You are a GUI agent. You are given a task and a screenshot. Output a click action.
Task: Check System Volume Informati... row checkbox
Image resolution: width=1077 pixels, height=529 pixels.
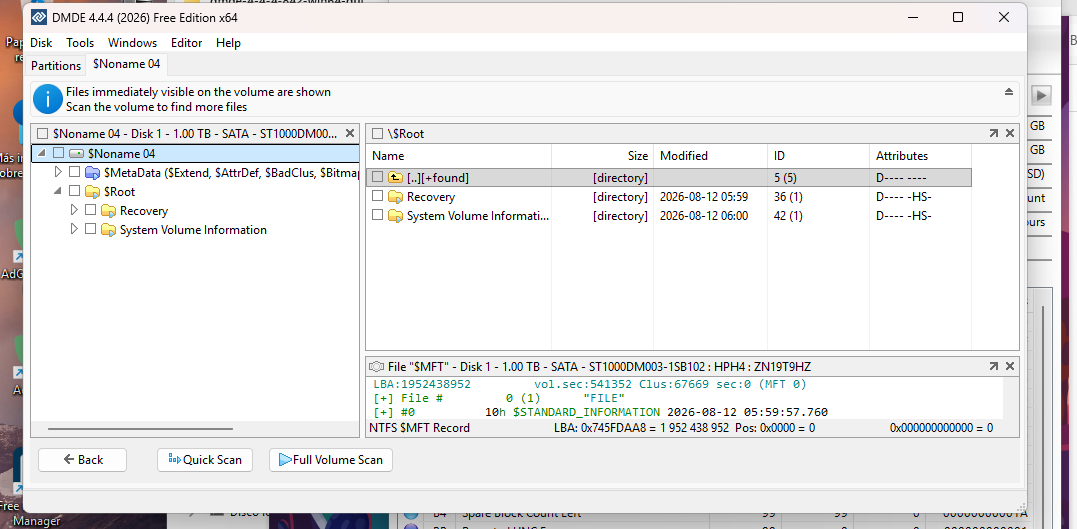pos(377,216)
